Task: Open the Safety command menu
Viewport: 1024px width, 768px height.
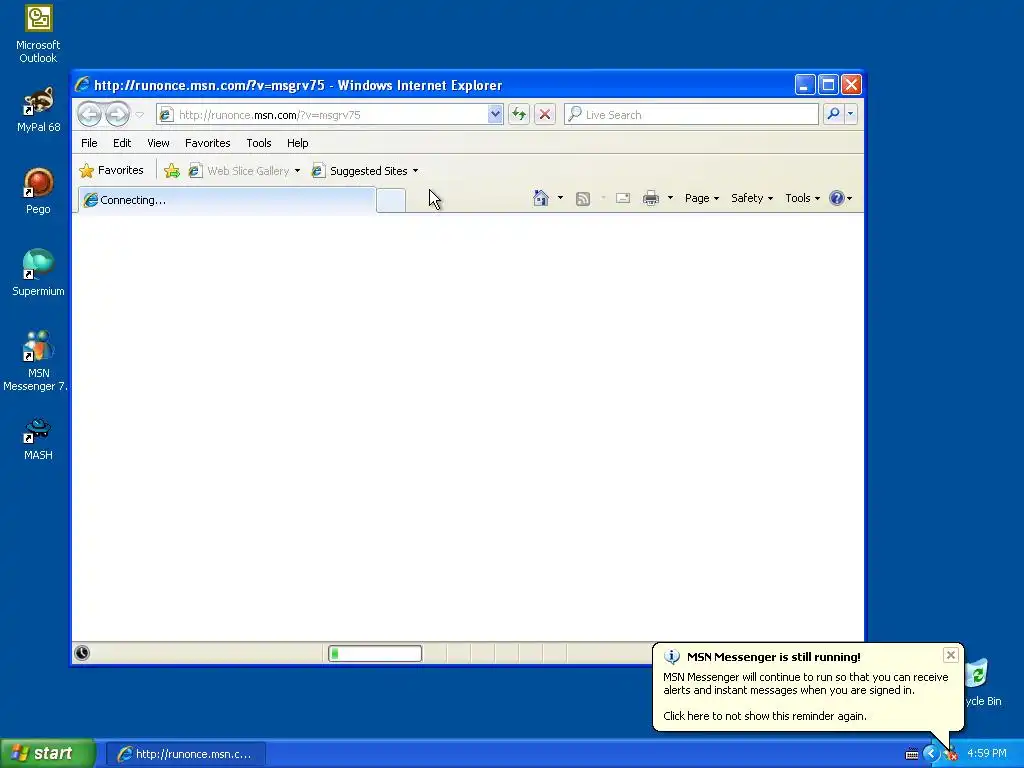Action: 752,198
